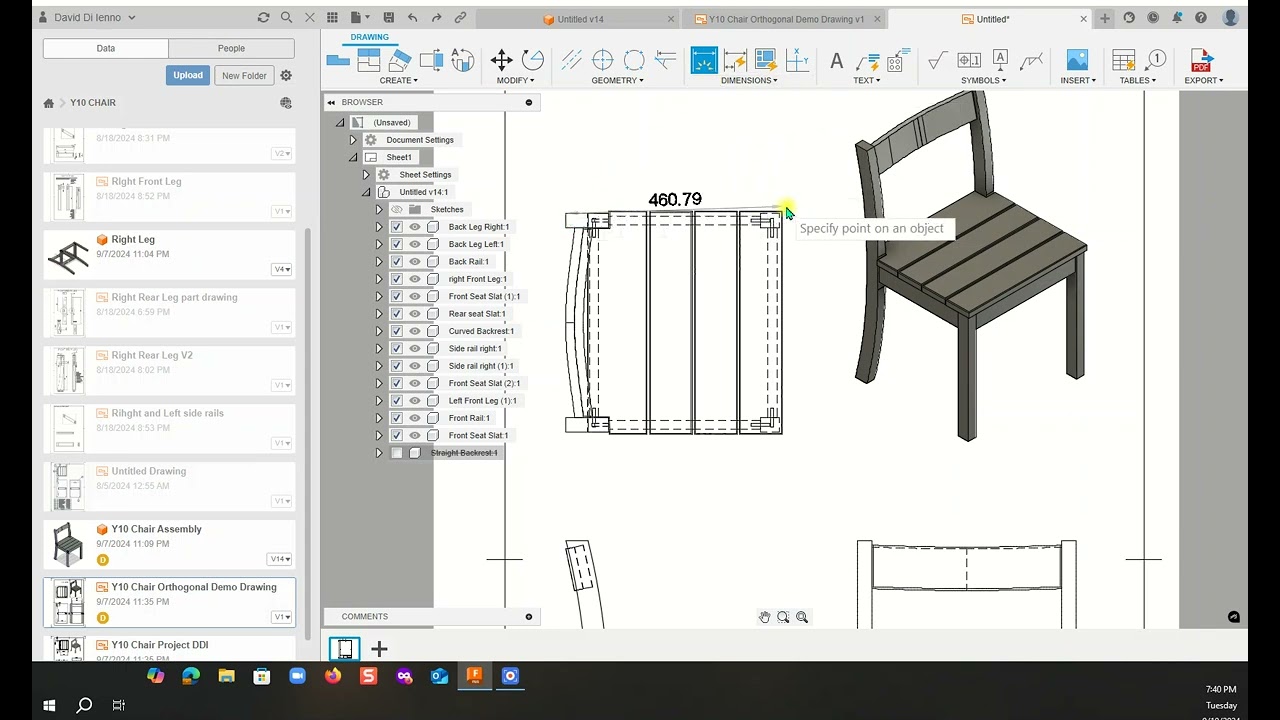Uncheck the Curved Backrest:1 checkbox

[x=397, y=331]
